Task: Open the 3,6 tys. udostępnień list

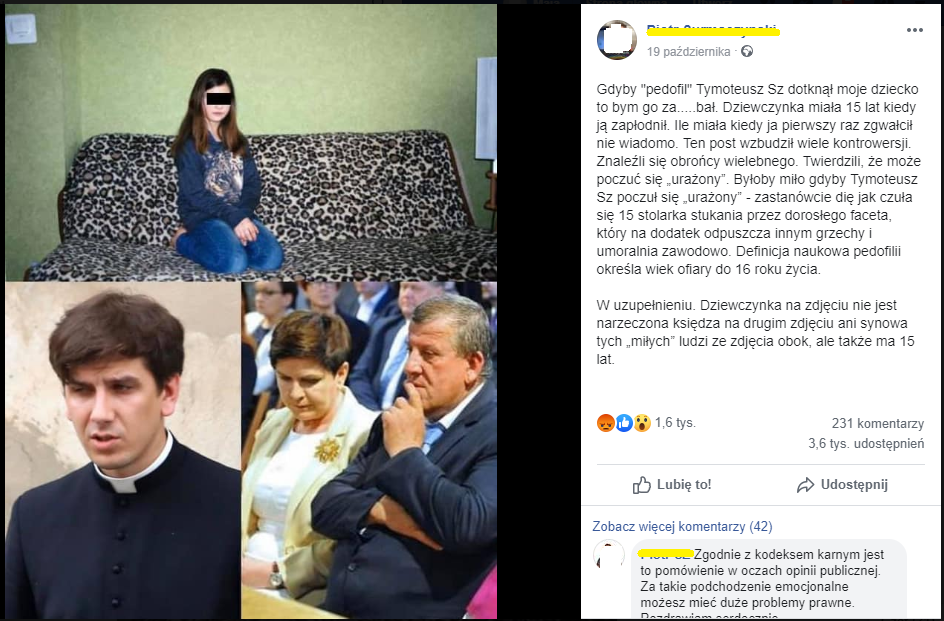Action: coord(866,444)
